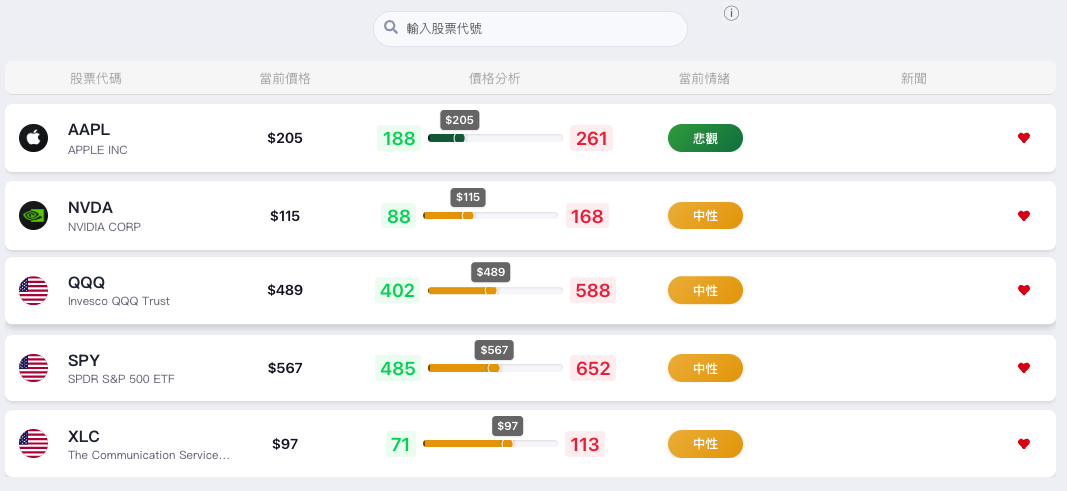Screen dimensions: 1067x491
Task: Click the 當前情緒 column header
Action: pos(704,79)
